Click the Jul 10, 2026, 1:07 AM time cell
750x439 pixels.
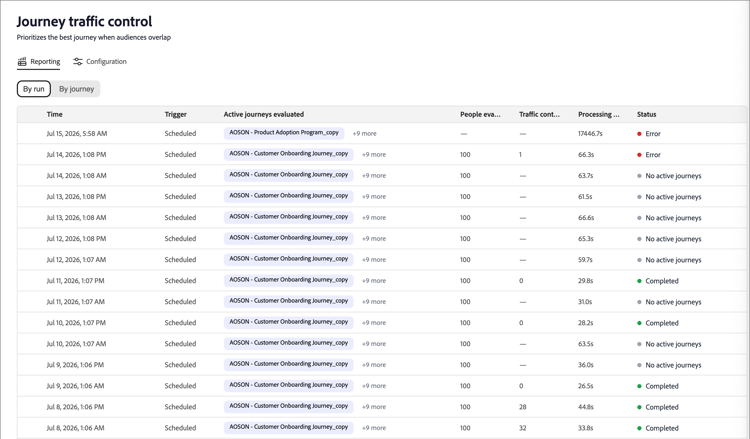pos(76,344)
